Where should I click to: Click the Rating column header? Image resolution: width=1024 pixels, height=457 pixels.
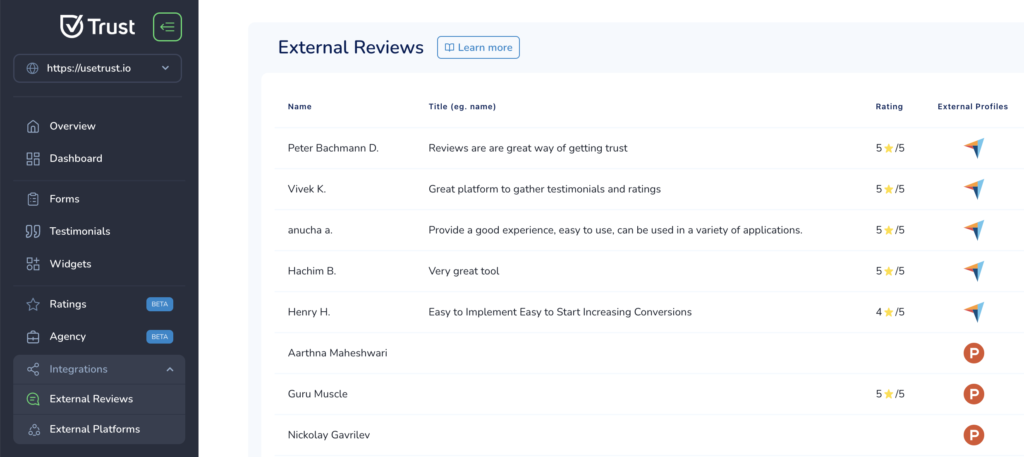click(x=889, y=106)
